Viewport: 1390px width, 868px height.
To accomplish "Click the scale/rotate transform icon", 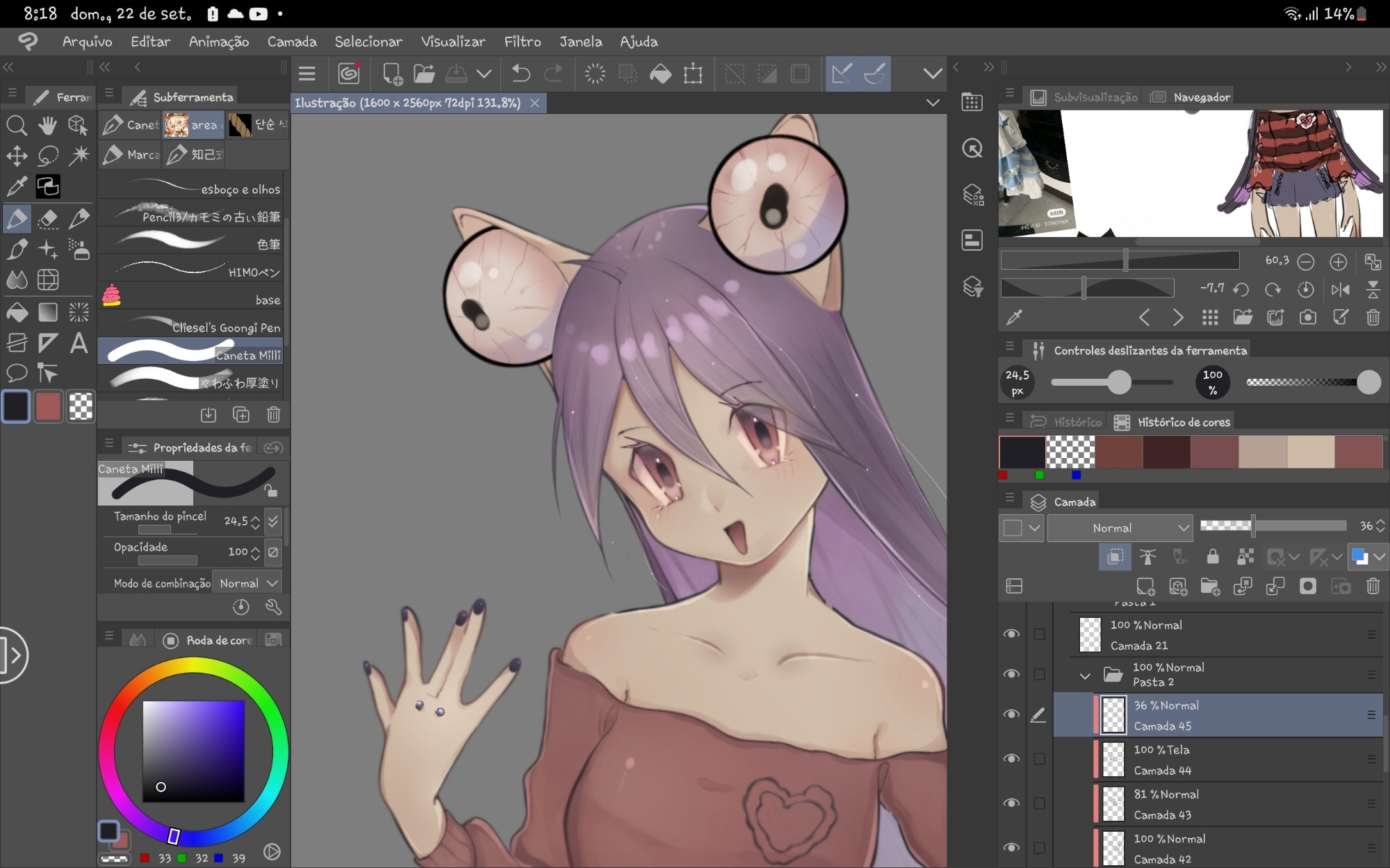I will (693, 74).
